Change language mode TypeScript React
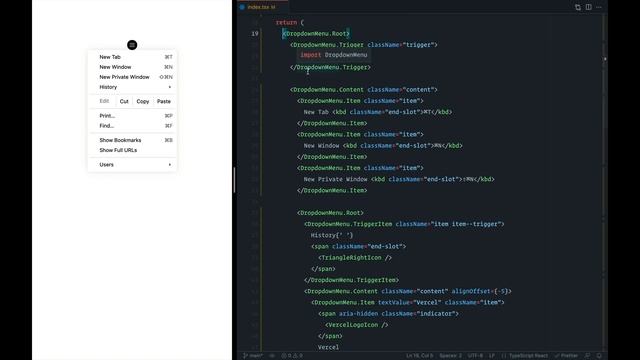Image resolution: width=640 pixels, height=360 pixels. point(524,356)
